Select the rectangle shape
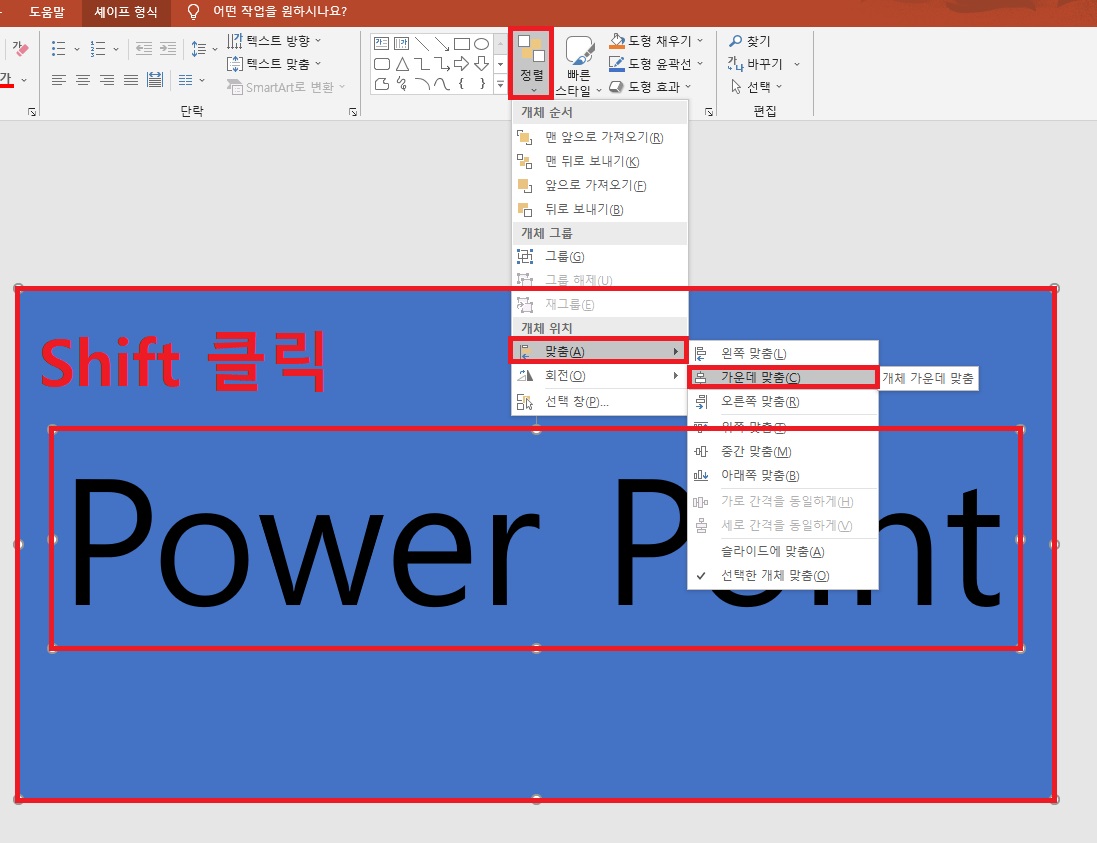 462,43
